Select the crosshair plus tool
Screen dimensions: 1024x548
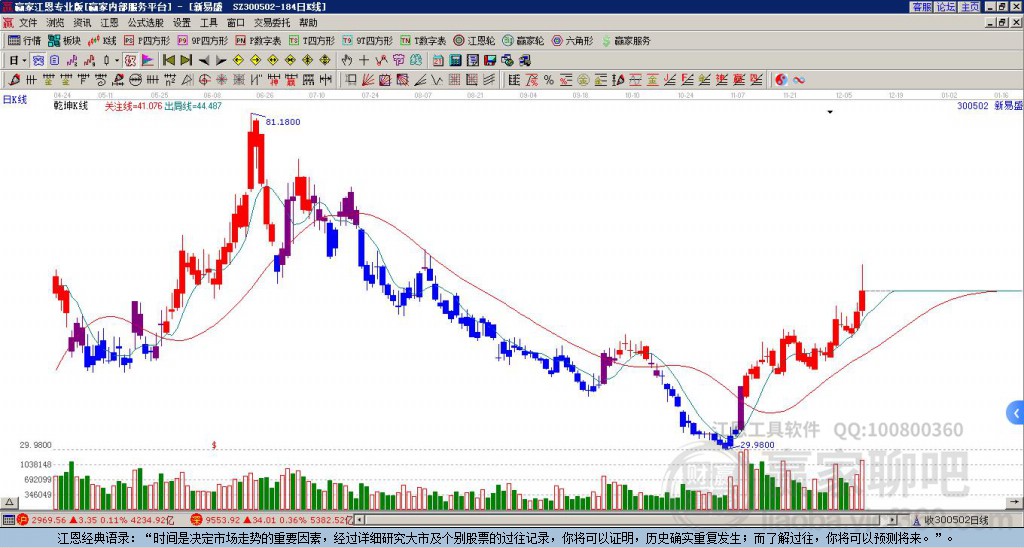[x=364, y=61]
